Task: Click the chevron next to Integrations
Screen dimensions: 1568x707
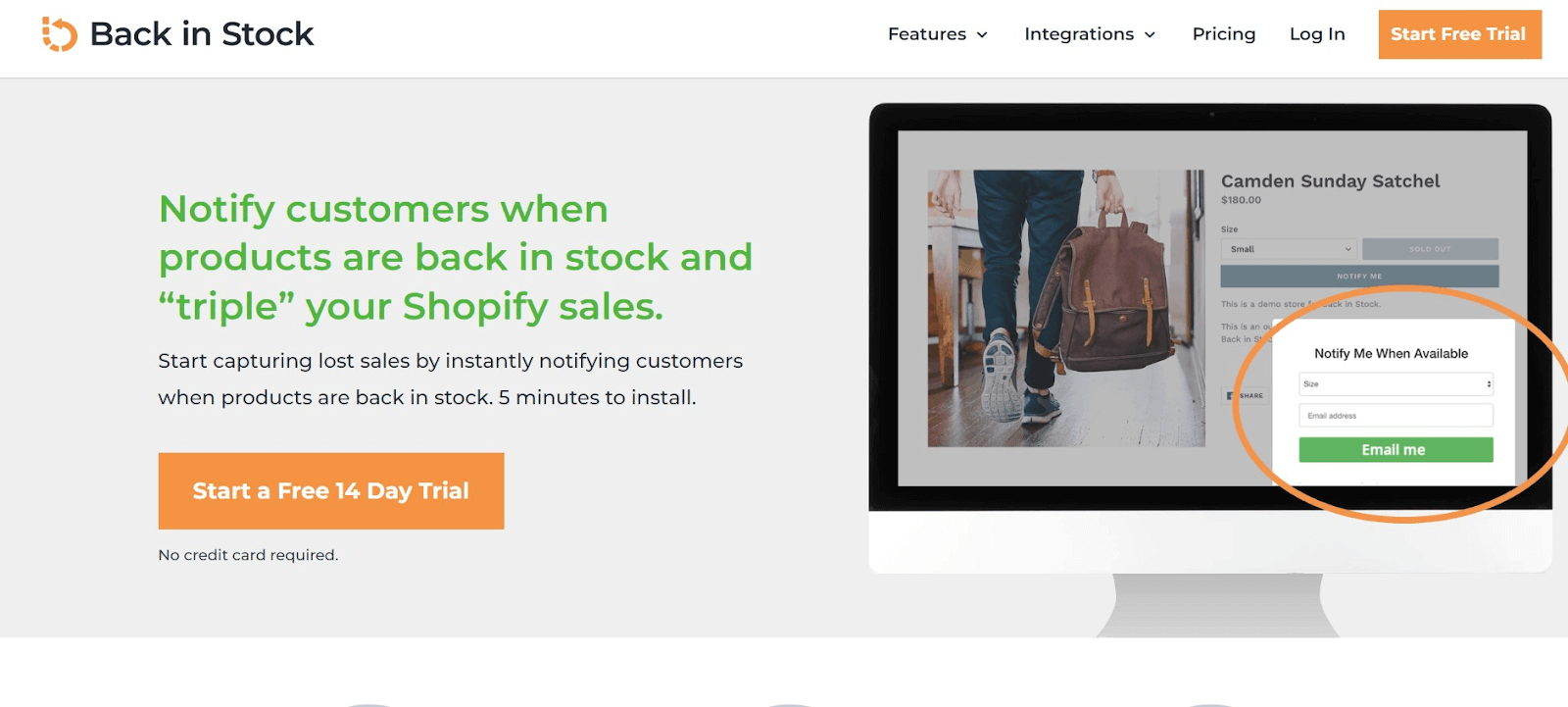Action: 1150,35
